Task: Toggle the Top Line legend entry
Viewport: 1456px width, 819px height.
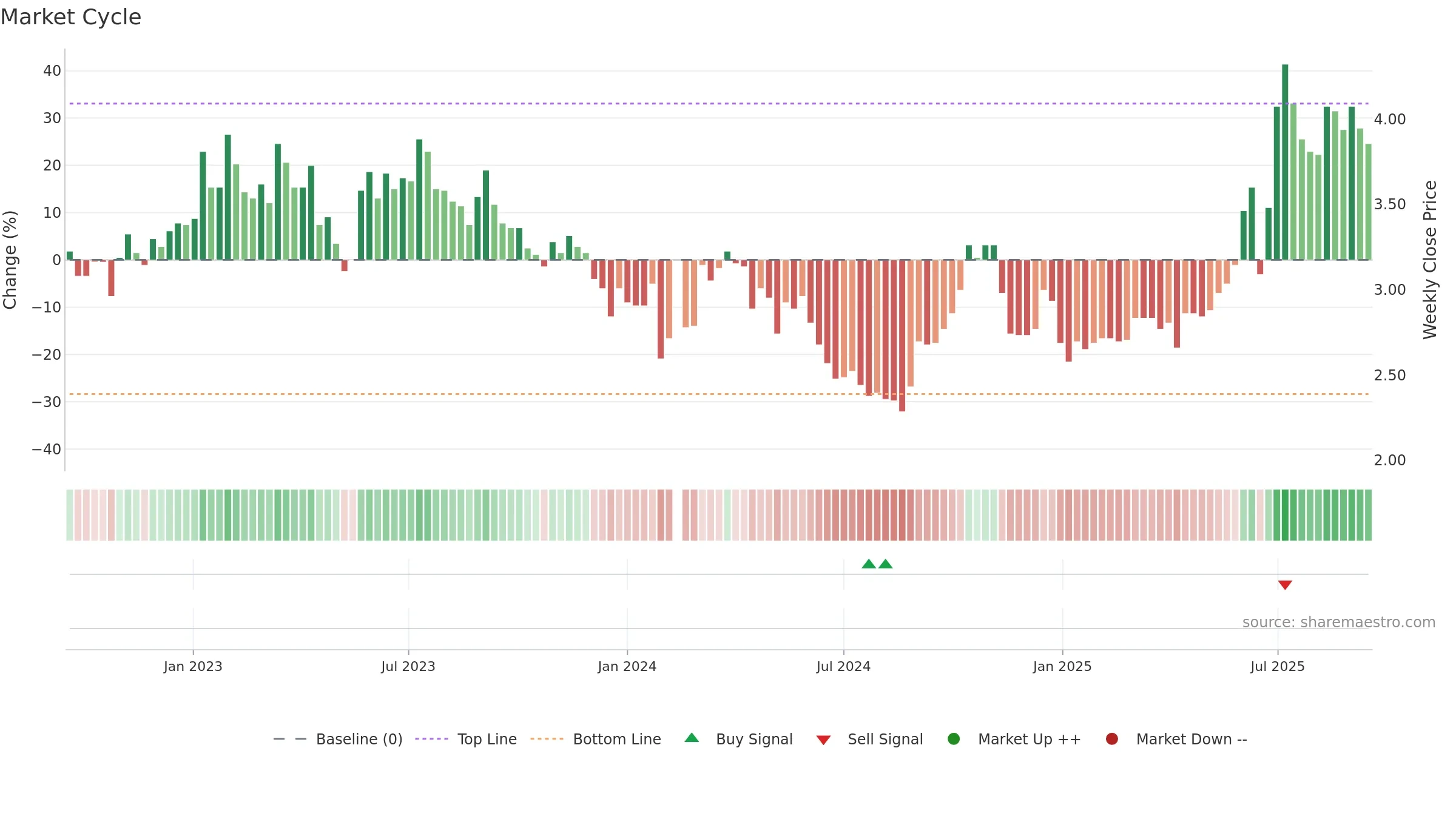Action: tap(465, 739)
